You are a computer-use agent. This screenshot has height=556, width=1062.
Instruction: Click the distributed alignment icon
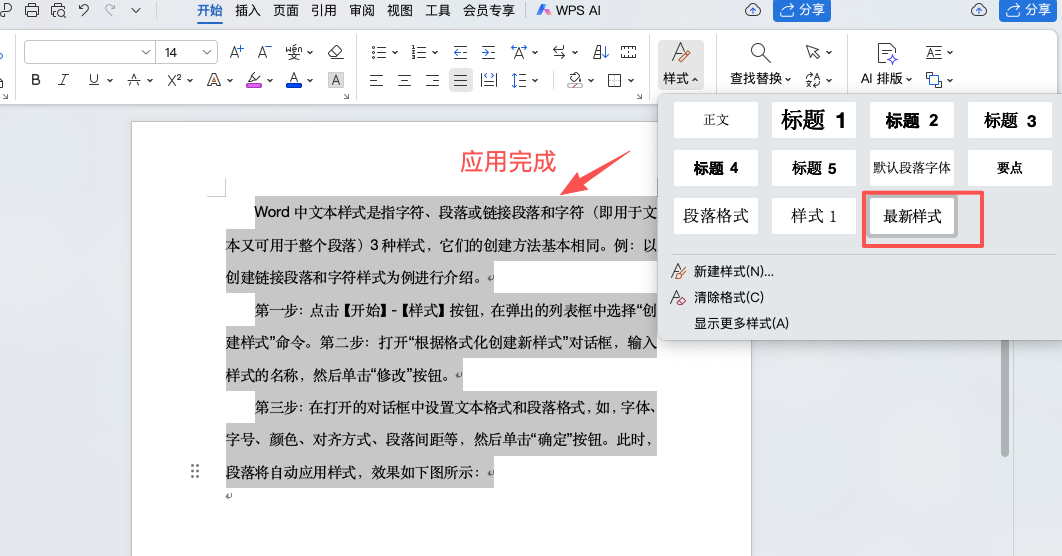click(488, 81)
